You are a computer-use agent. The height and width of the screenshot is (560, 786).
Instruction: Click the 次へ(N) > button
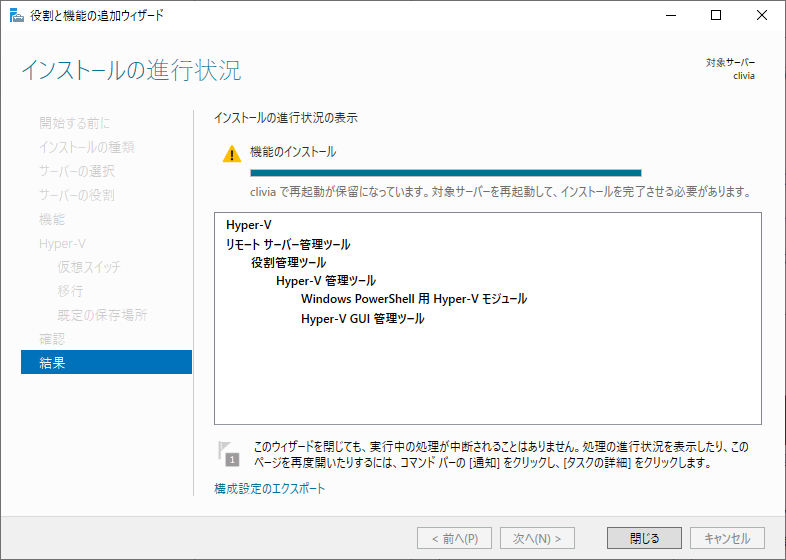[537, 538]
